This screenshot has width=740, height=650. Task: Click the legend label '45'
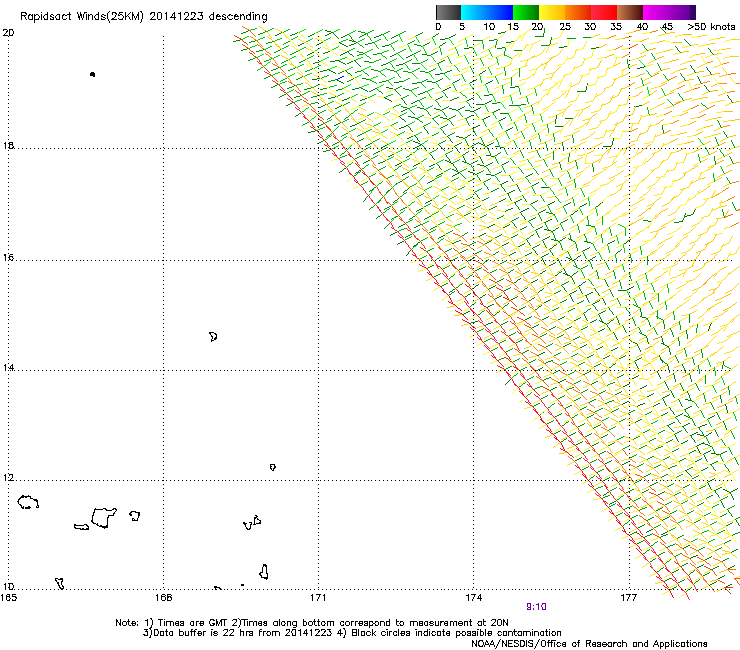pyautogui.click(x=667, y=27)
